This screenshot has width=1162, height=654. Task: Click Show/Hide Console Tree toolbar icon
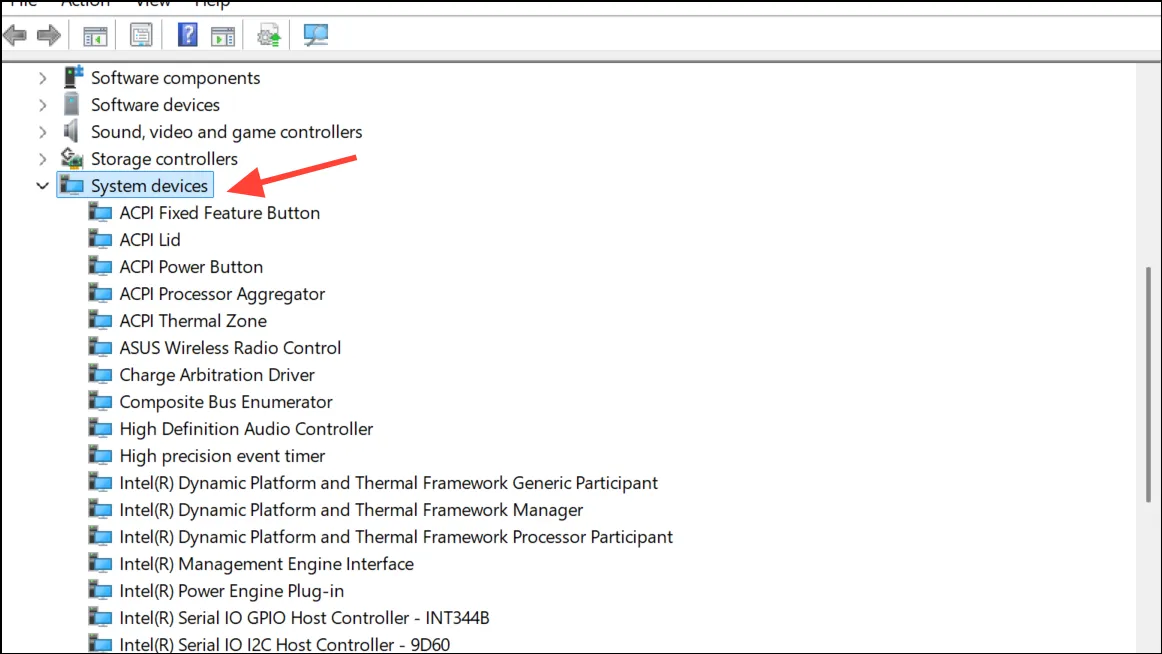tap(95, 35)
